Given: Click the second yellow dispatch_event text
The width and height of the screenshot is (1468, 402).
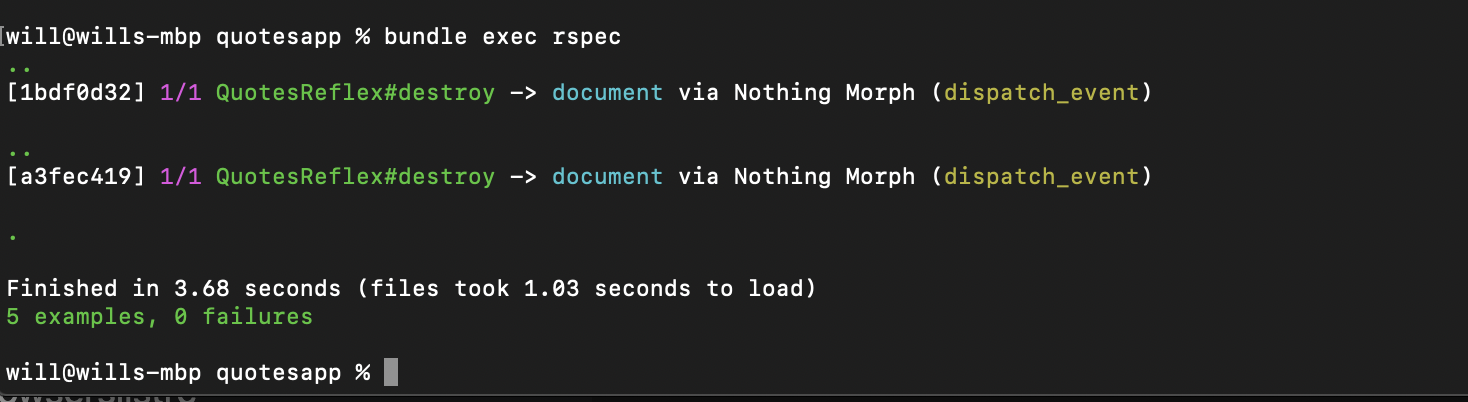Looking at the screenshot, I should (1041, 177).
